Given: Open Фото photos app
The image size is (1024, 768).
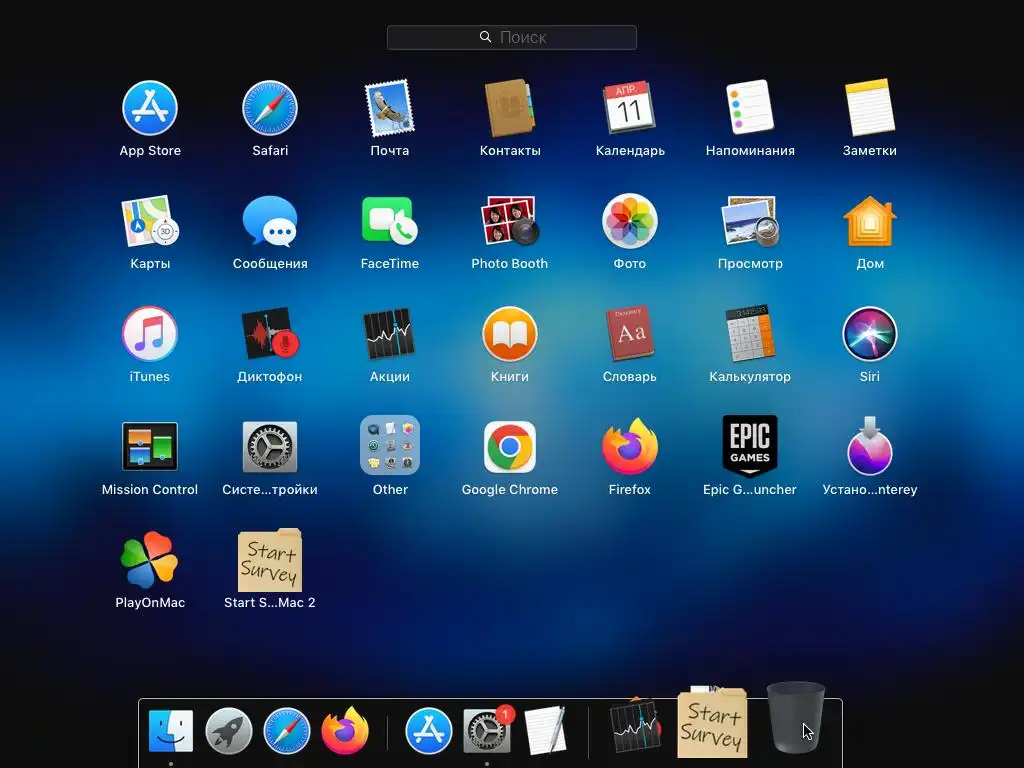Looking at the screenshot, I should [630, 221].
